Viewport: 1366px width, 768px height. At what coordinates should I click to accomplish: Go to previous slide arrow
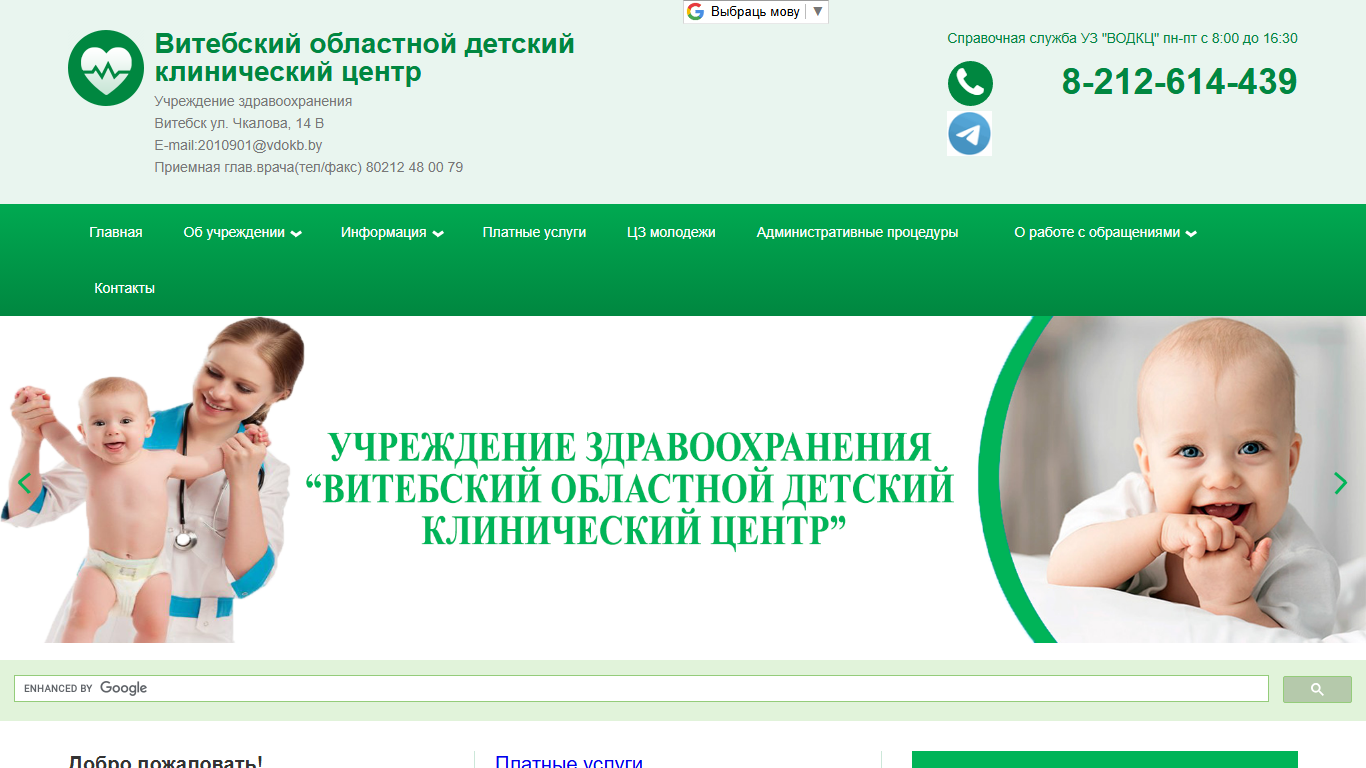[x=24, y=483]
